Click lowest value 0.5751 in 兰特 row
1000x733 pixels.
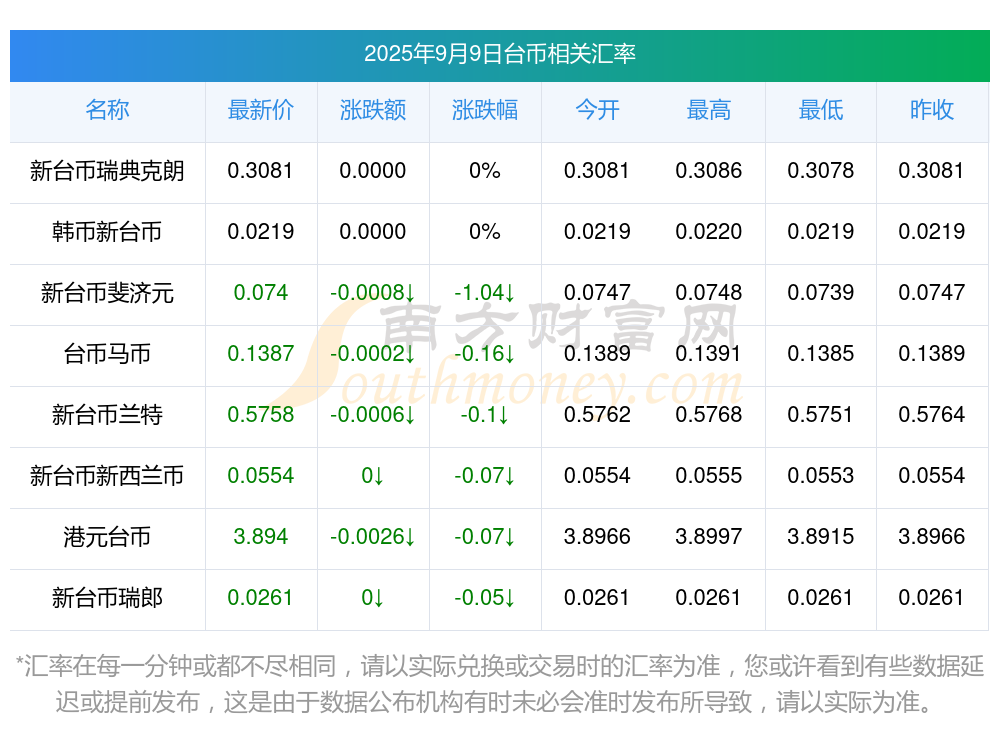(x=821, y=414)
